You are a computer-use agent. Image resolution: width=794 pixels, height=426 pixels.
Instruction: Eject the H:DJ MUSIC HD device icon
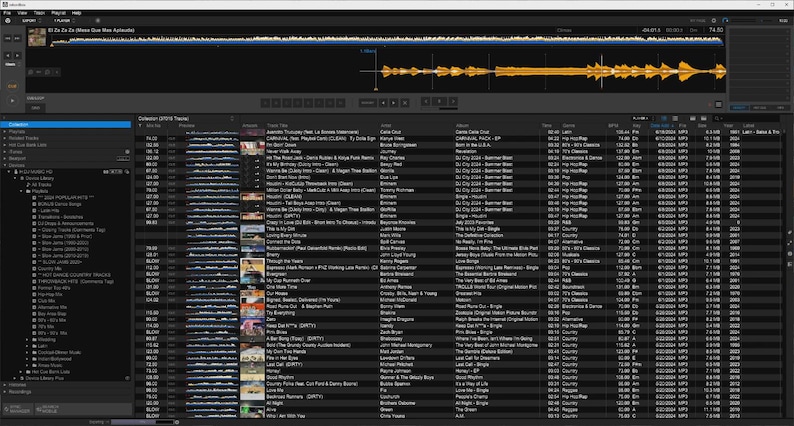point(127,172)
